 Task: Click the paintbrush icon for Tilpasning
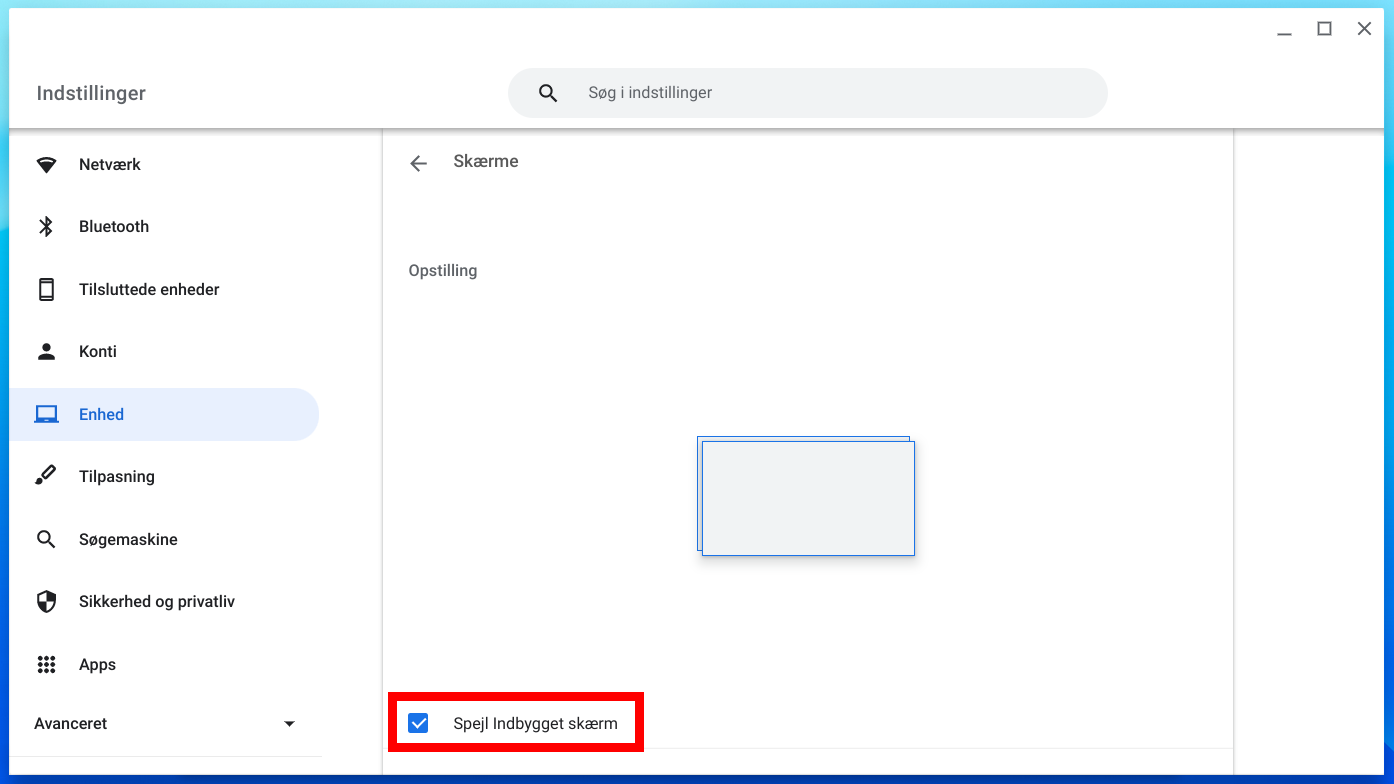click(46, 477)
